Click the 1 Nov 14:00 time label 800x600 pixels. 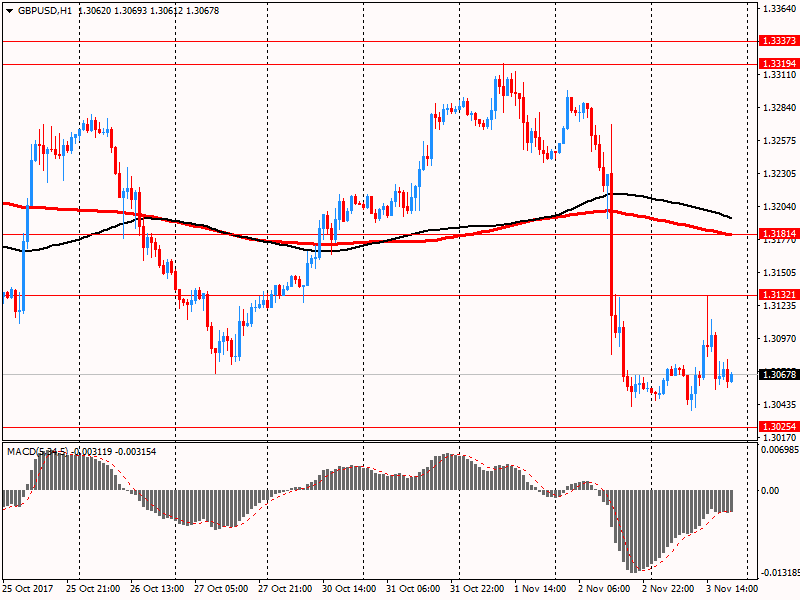[540, 588]
